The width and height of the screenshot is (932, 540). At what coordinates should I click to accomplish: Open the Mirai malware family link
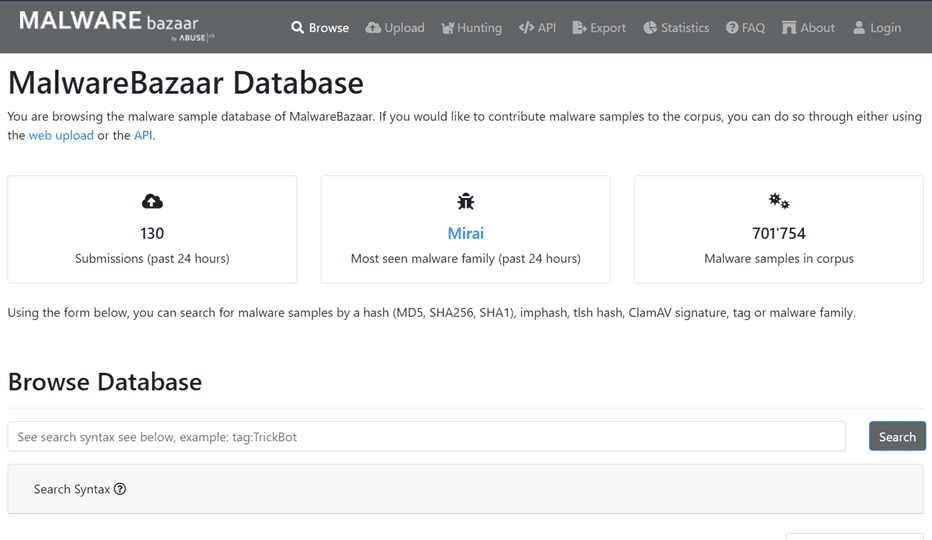[x=465, y=233]
